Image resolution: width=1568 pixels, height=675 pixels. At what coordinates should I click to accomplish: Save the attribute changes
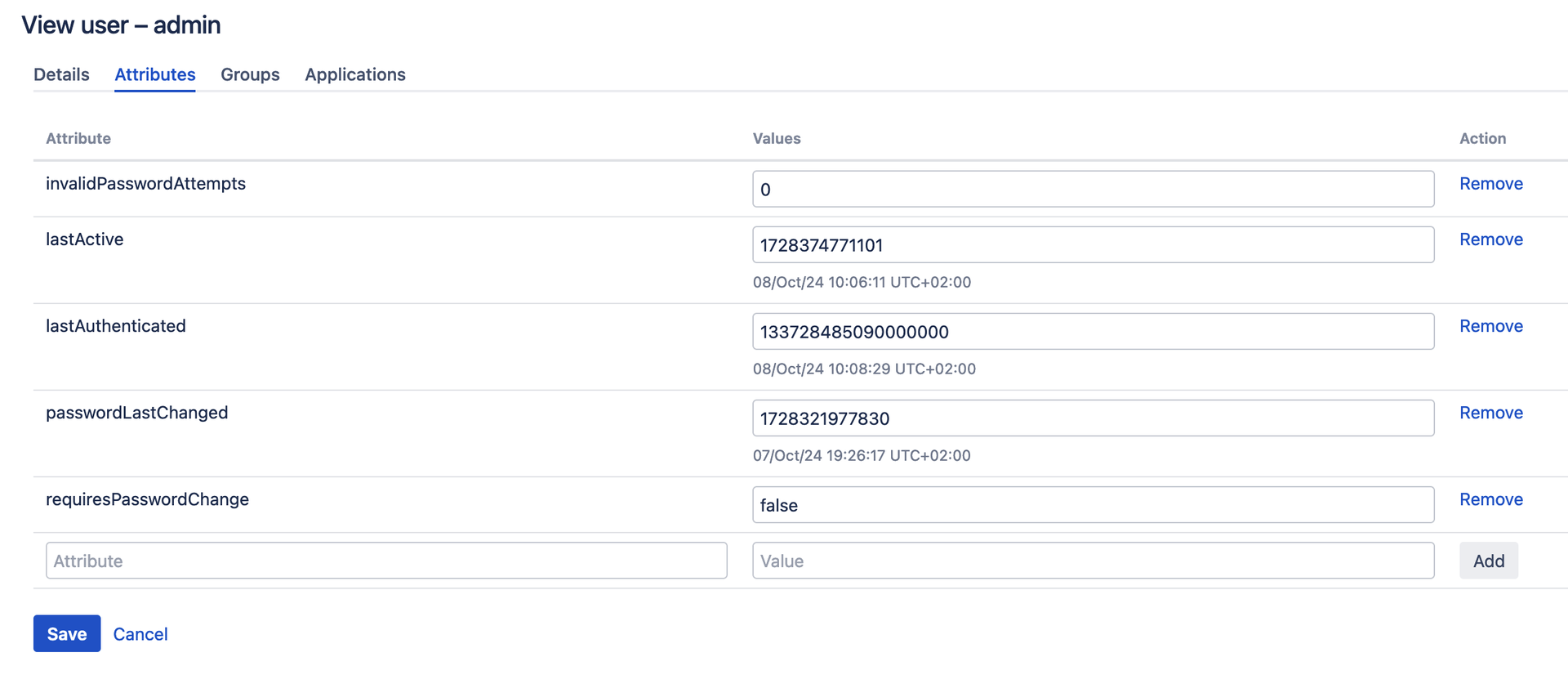67,633
